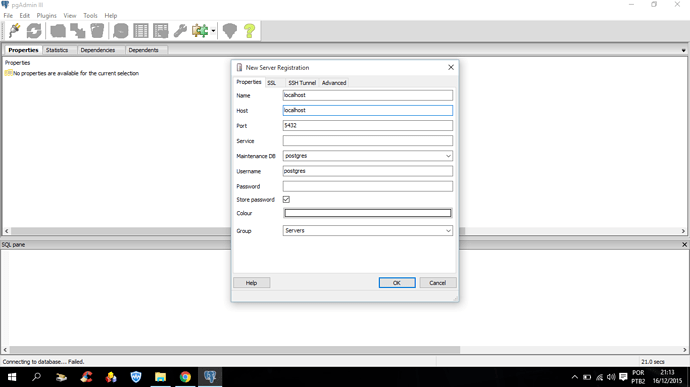
Task: Show hidden tray icons chevron
Action: coord(574,377)
